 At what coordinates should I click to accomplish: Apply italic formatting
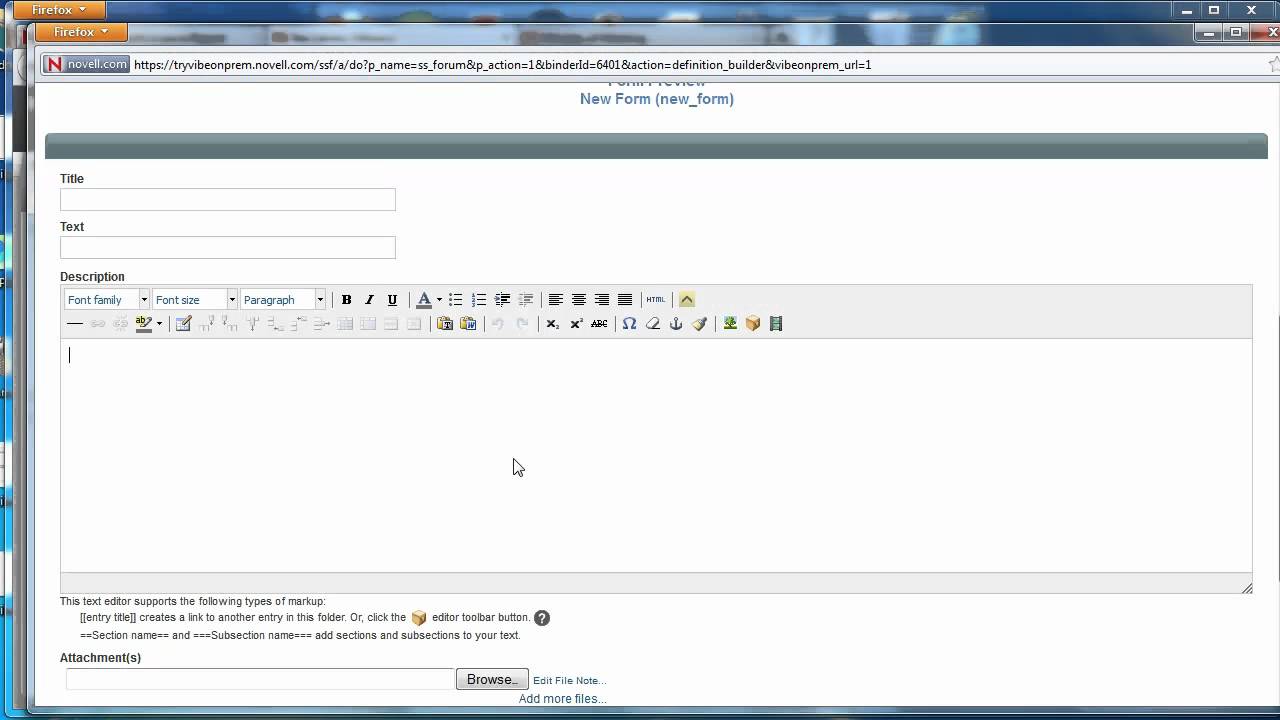pos(369,300)
